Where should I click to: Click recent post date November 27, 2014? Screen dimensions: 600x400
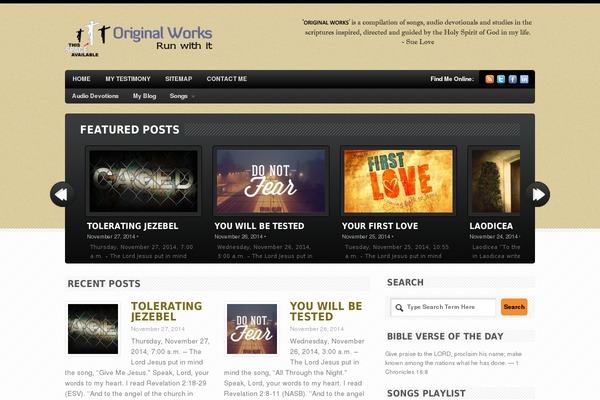tap(158, 329)
